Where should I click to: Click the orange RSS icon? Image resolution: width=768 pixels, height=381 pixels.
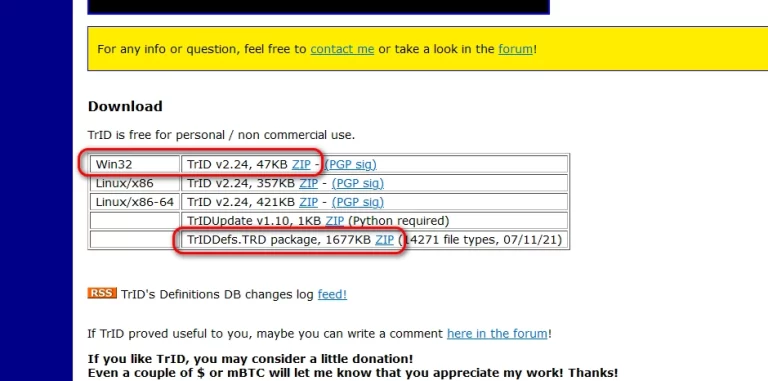[x=102, y=293]
